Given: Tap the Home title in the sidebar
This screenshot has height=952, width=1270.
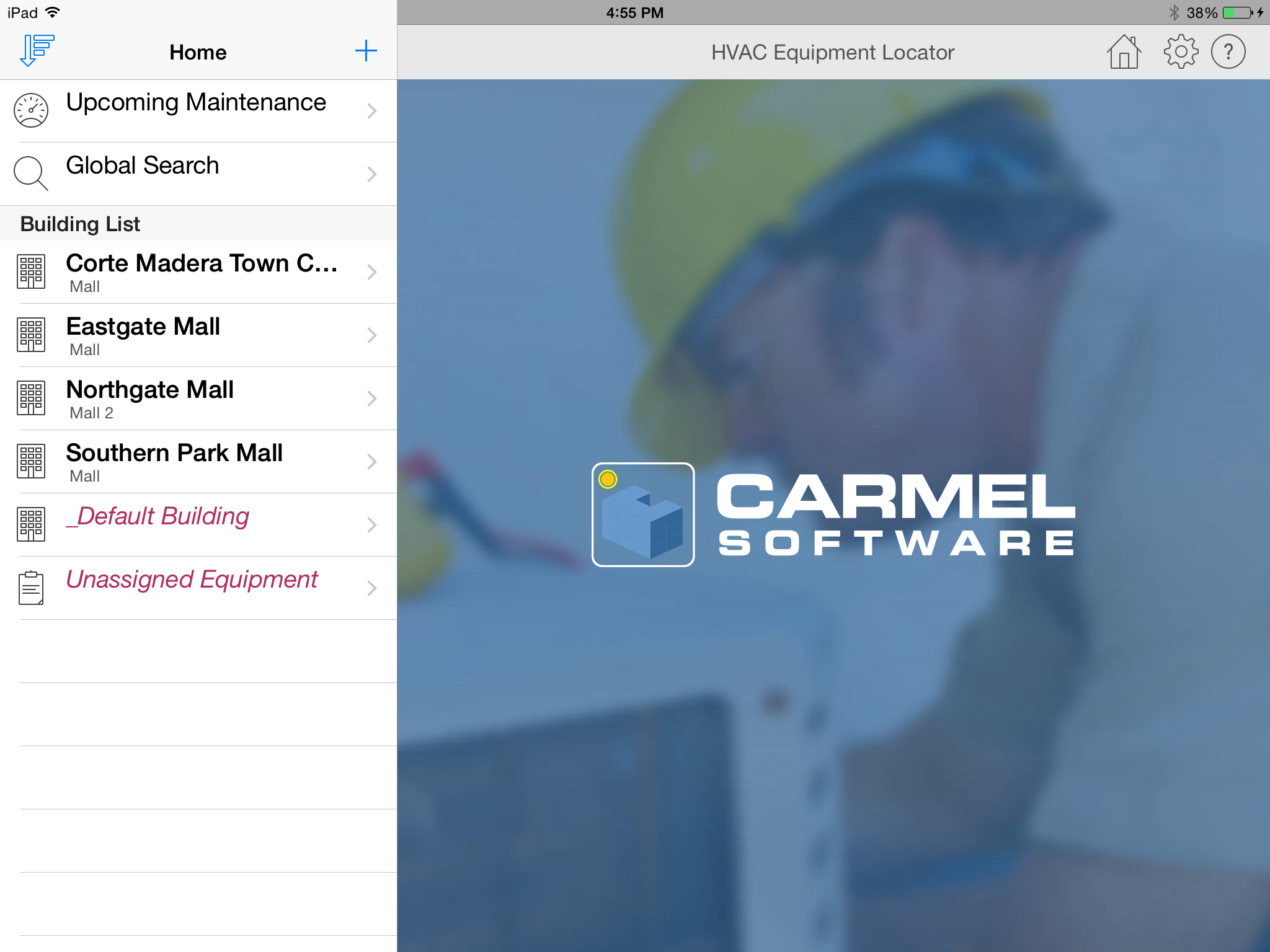Looking at the screenshot, I should [x=198, y=52].
